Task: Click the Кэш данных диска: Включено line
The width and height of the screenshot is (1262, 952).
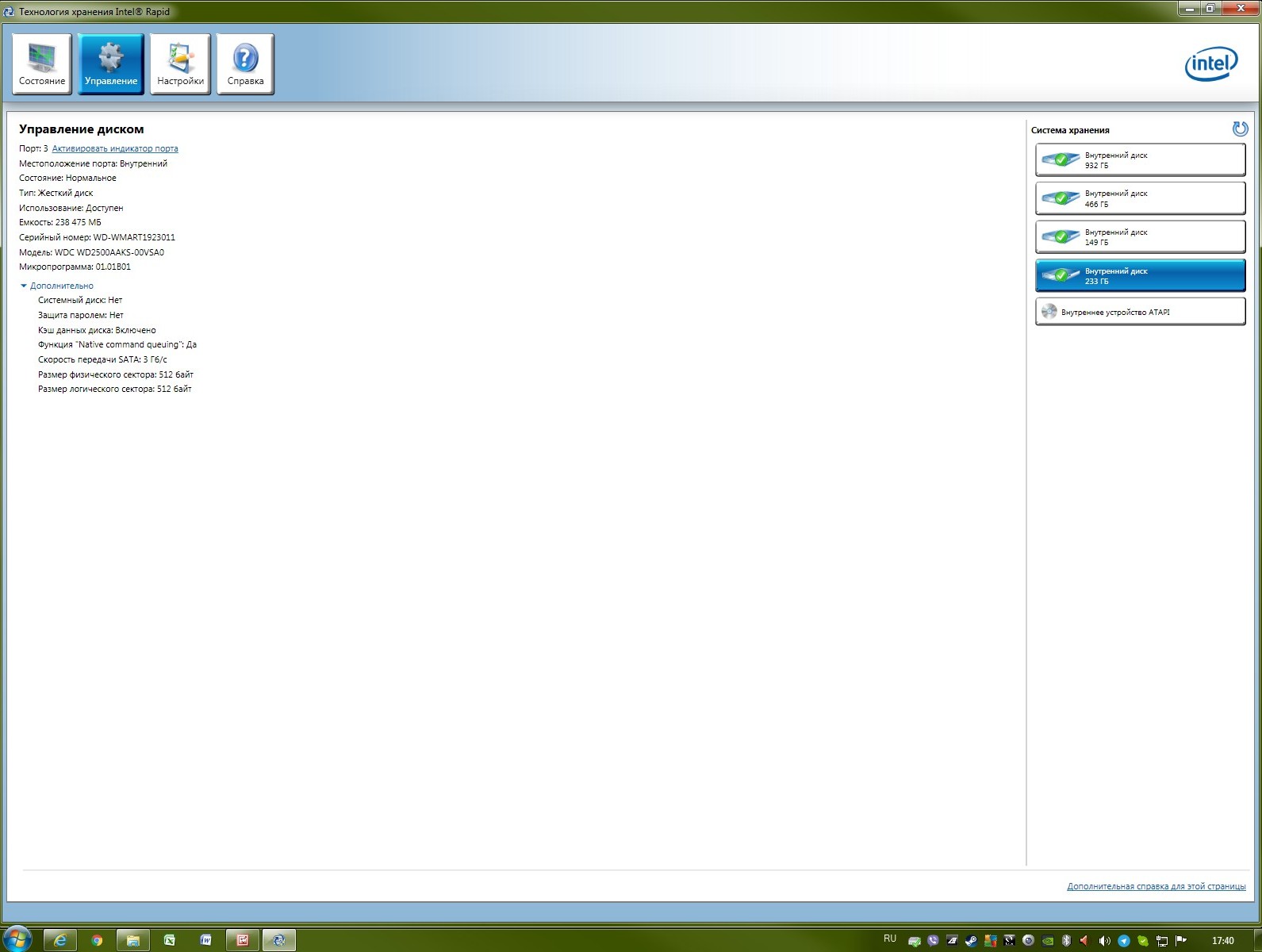Action: click(97, 330)
